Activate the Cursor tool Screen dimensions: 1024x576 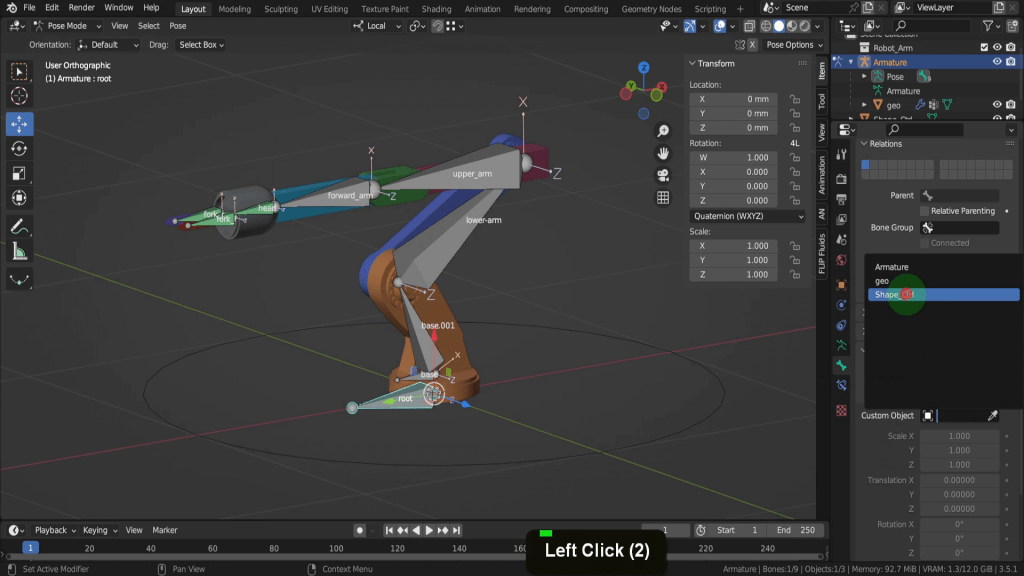(19, 97)
